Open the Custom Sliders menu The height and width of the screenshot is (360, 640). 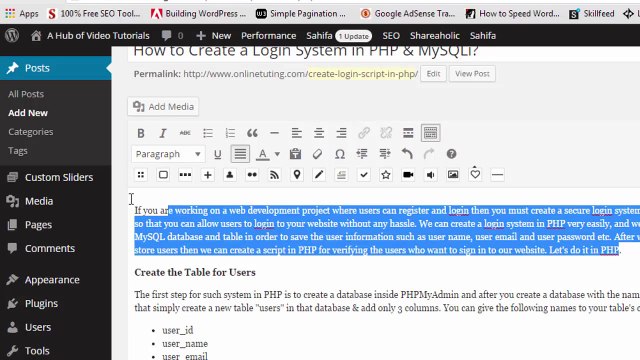pyautogui.click(x=56, y=177)
